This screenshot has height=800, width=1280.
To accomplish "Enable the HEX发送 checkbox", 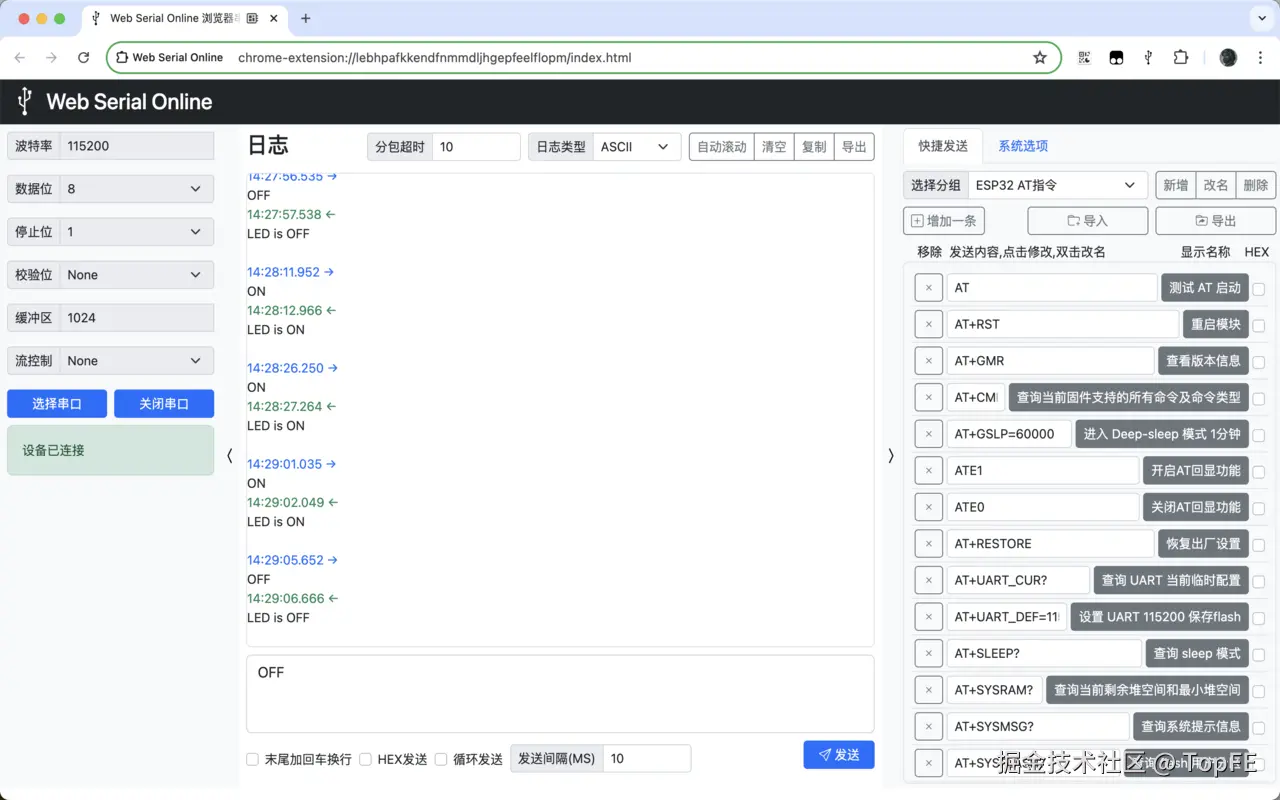I will point(365,759).
